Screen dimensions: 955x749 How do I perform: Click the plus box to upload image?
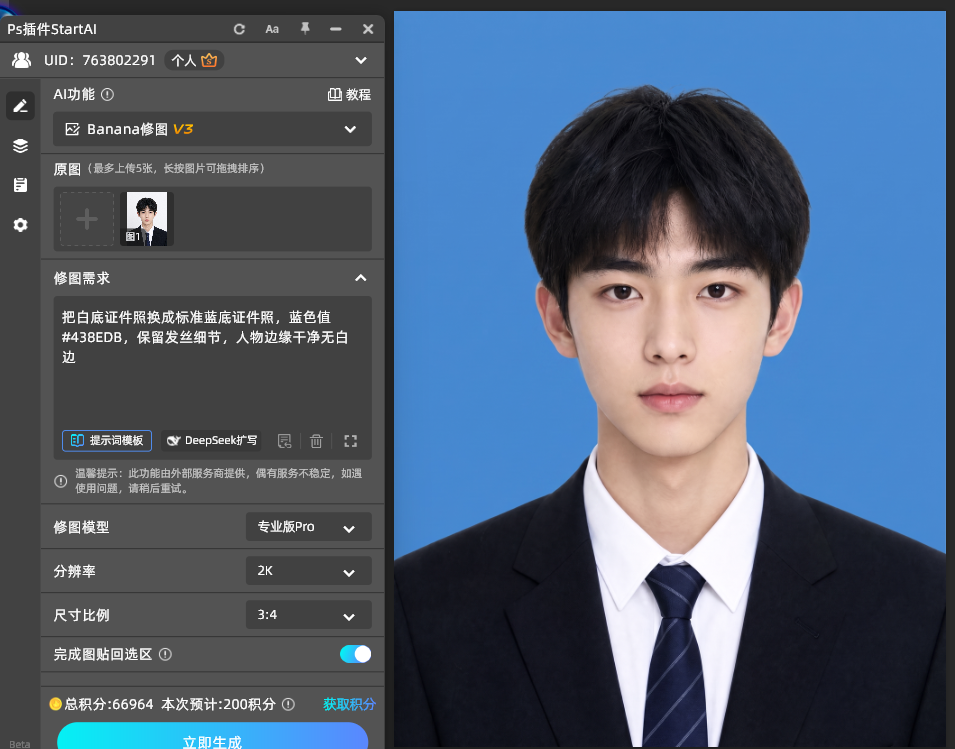pos(86,219)
